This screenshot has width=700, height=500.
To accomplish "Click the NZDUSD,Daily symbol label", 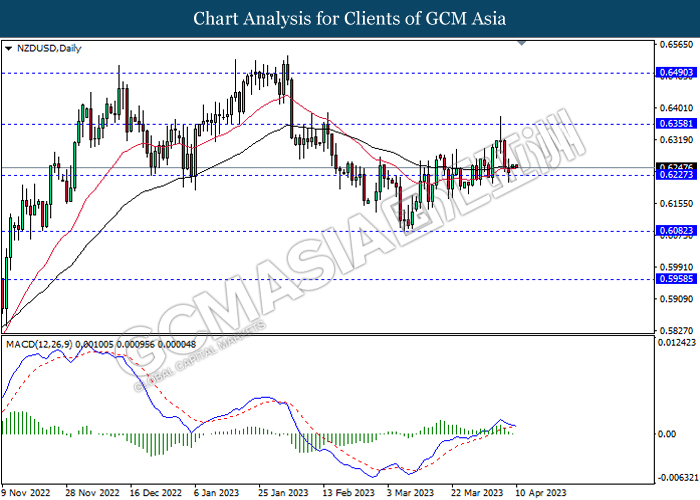I will point(49,49).
